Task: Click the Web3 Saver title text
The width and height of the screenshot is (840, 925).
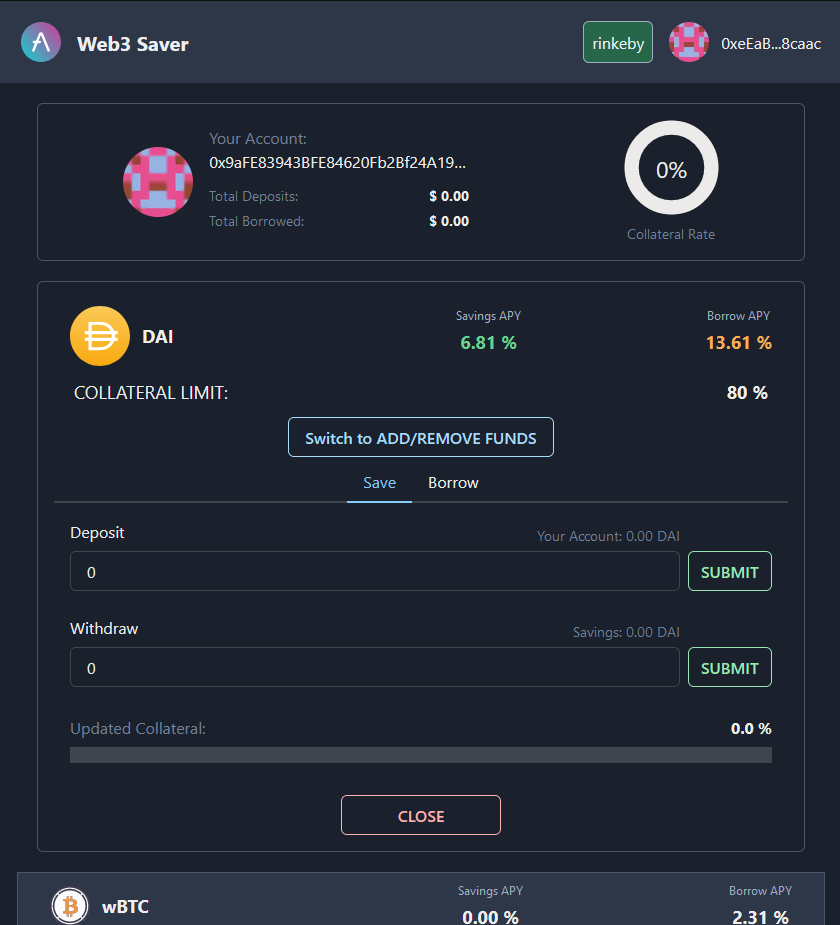Action: pos(133,44)
